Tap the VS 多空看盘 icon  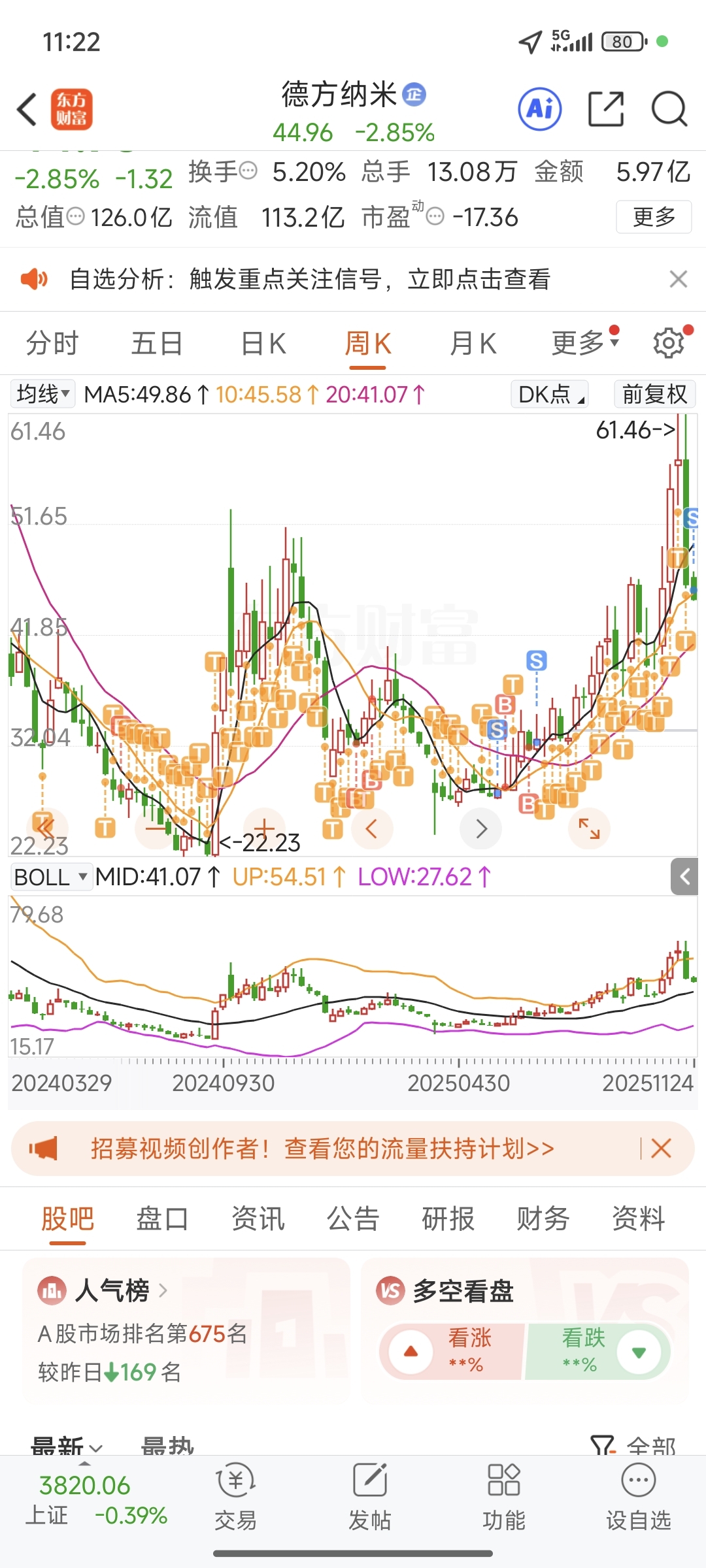coord(390,1290)
